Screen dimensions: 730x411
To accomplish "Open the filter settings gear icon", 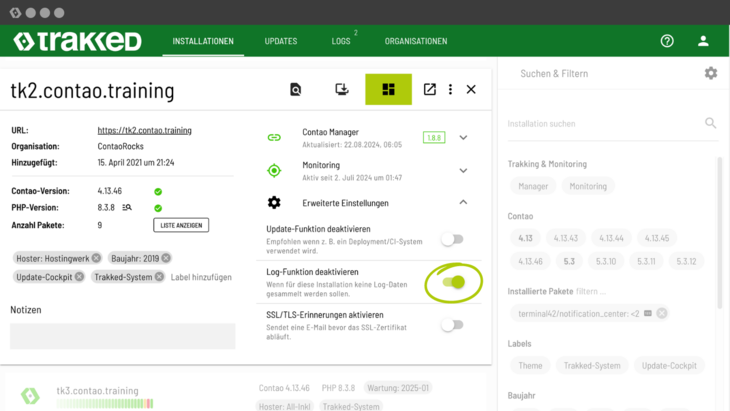I will 710,73.
